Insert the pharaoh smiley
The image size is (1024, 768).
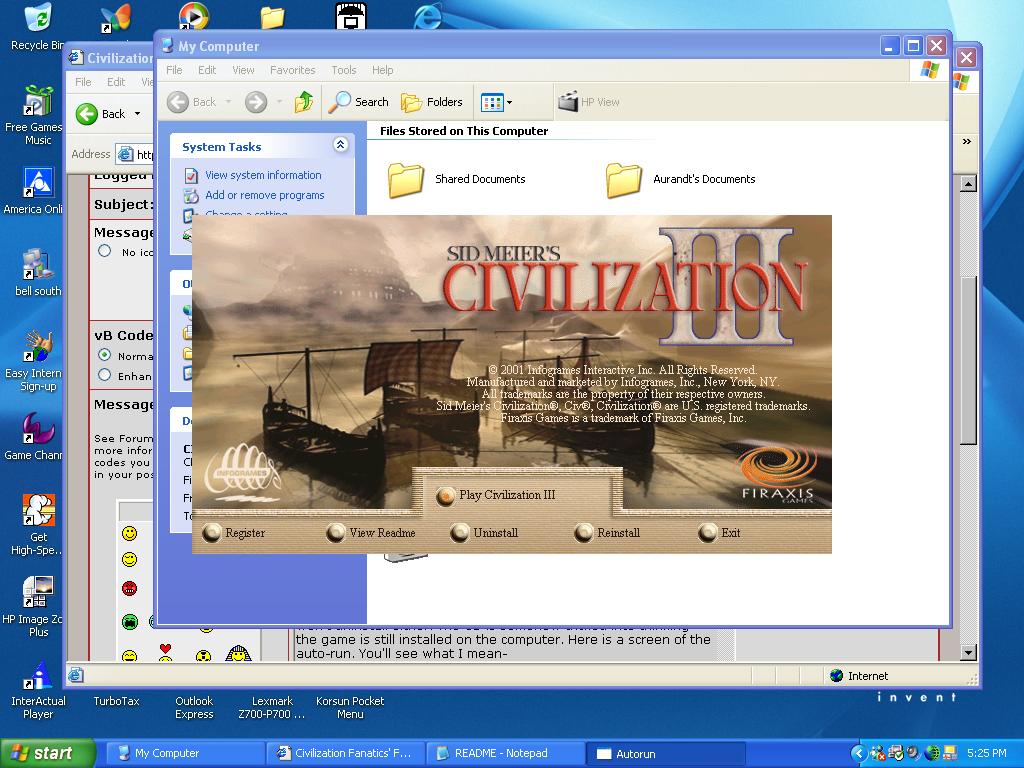238,653
